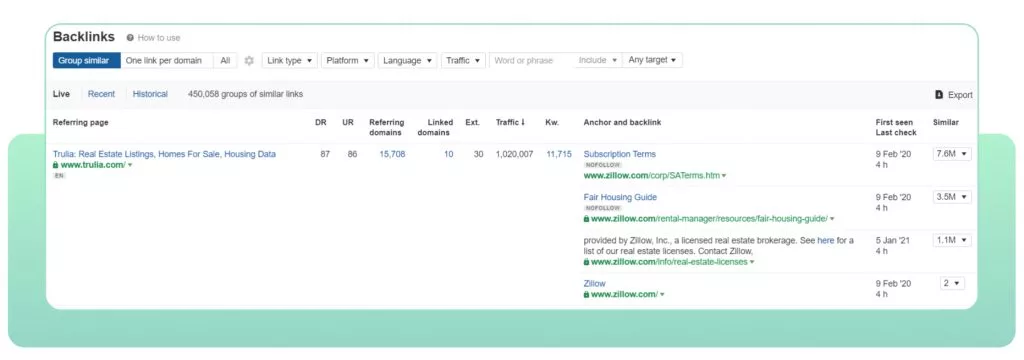Expand the 7.6M similar links dropdown

coord(952,154)
